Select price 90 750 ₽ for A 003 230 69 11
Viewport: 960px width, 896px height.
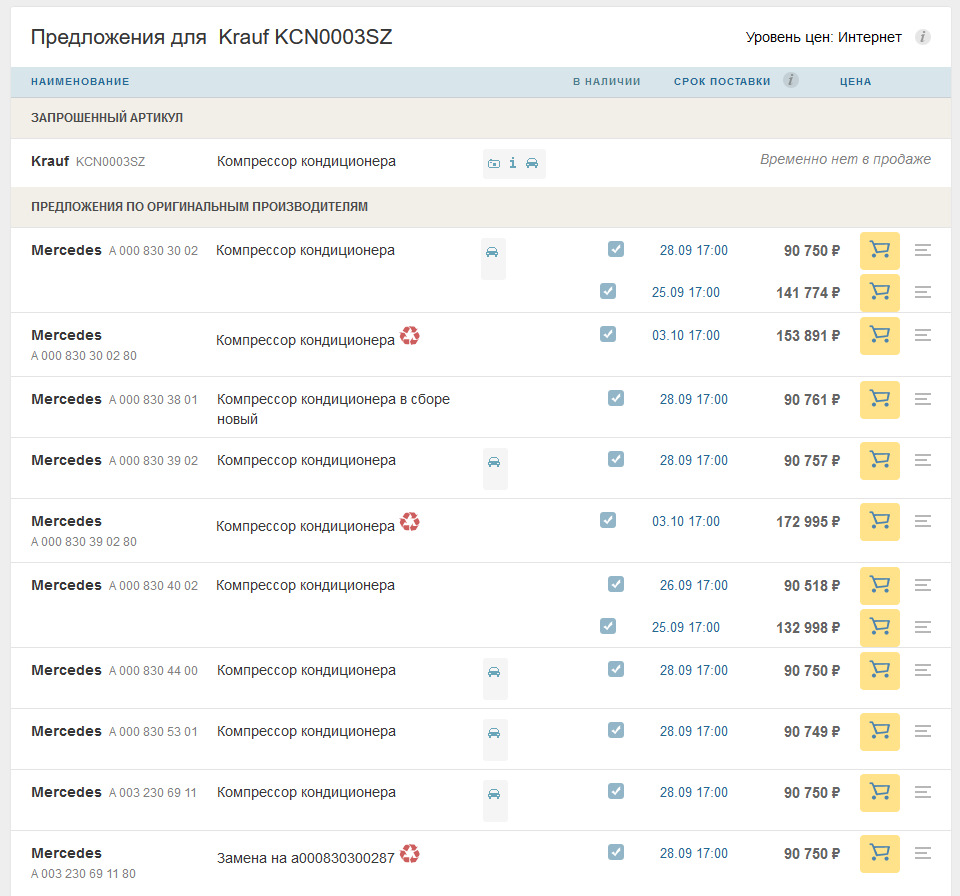pos(812,793)
